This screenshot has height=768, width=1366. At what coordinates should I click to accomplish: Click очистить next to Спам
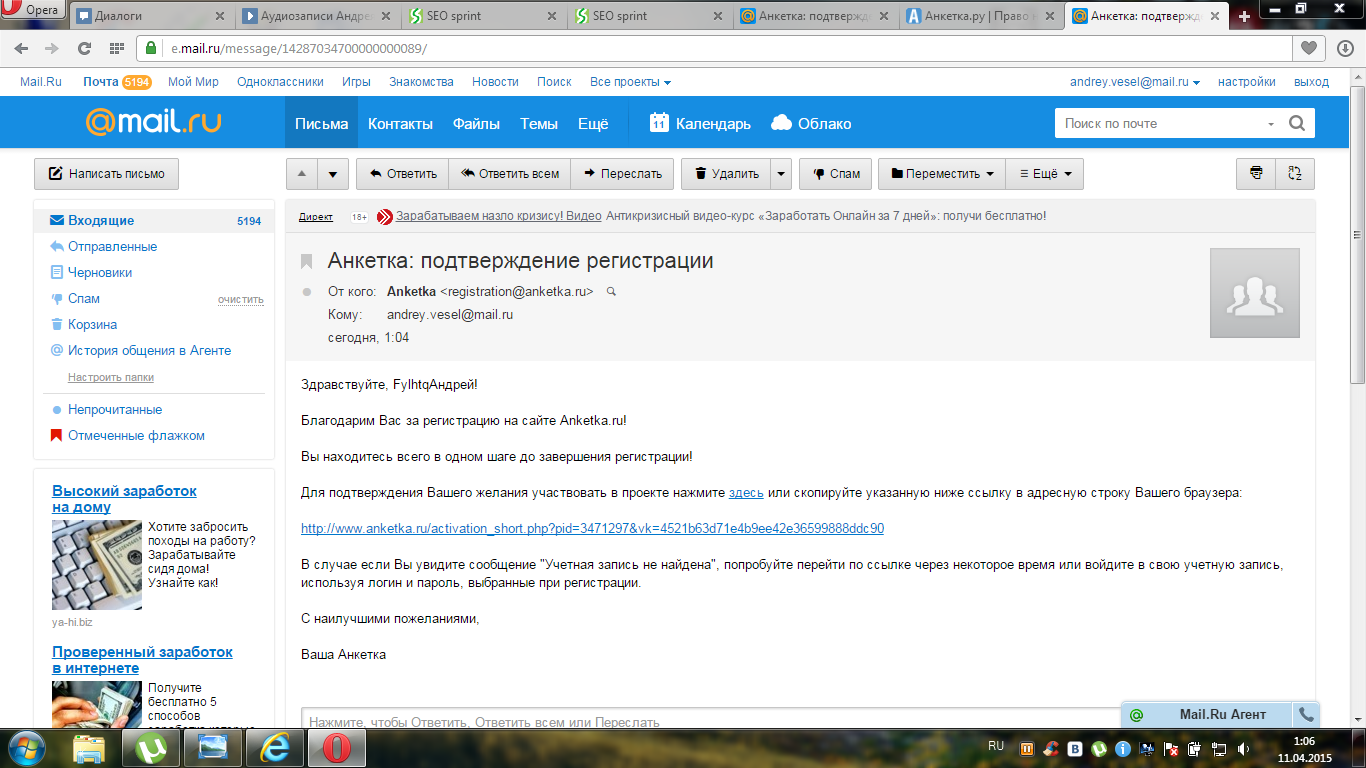point(241,299)
